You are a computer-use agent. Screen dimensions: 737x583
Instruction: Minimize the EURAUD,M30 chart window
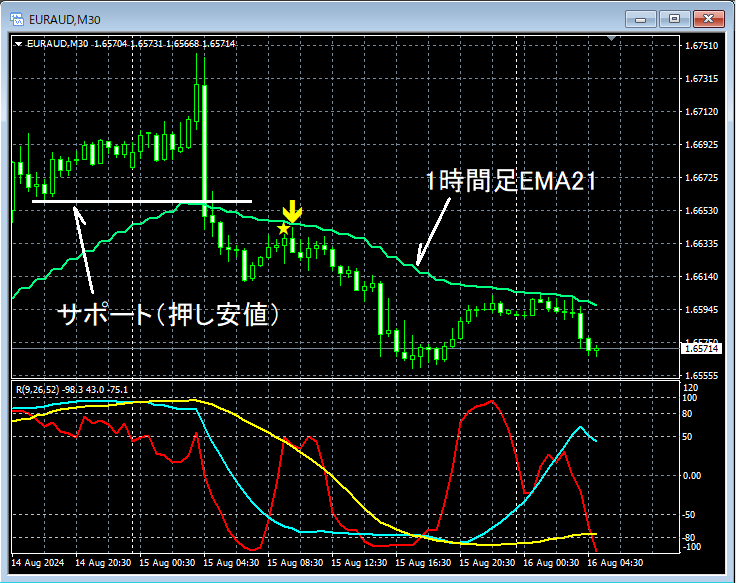pyautogui.click(x=640, y=19)
